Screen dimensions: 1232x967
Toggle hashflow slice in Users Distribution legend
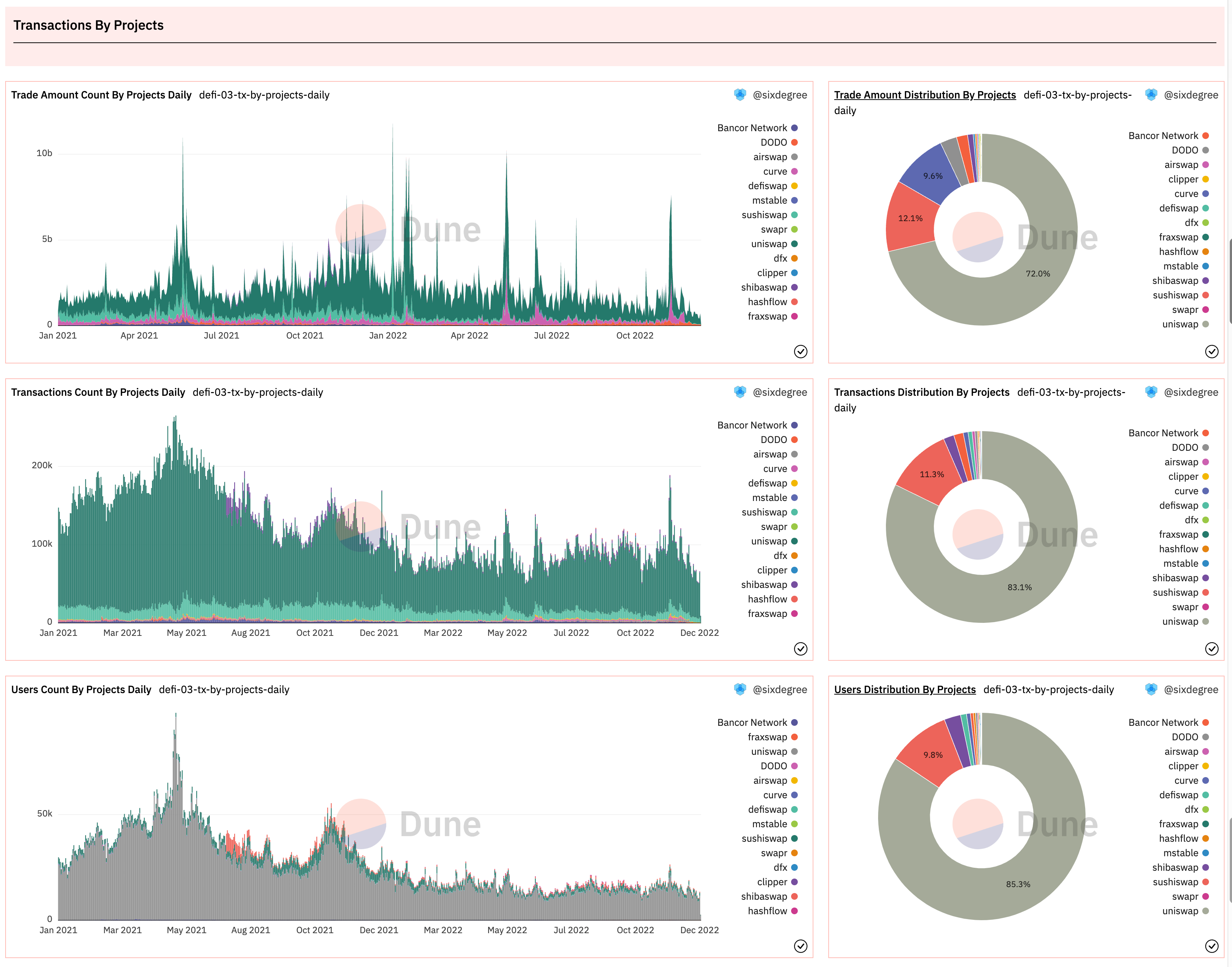pyautogui.click(x=1184, y=838)
